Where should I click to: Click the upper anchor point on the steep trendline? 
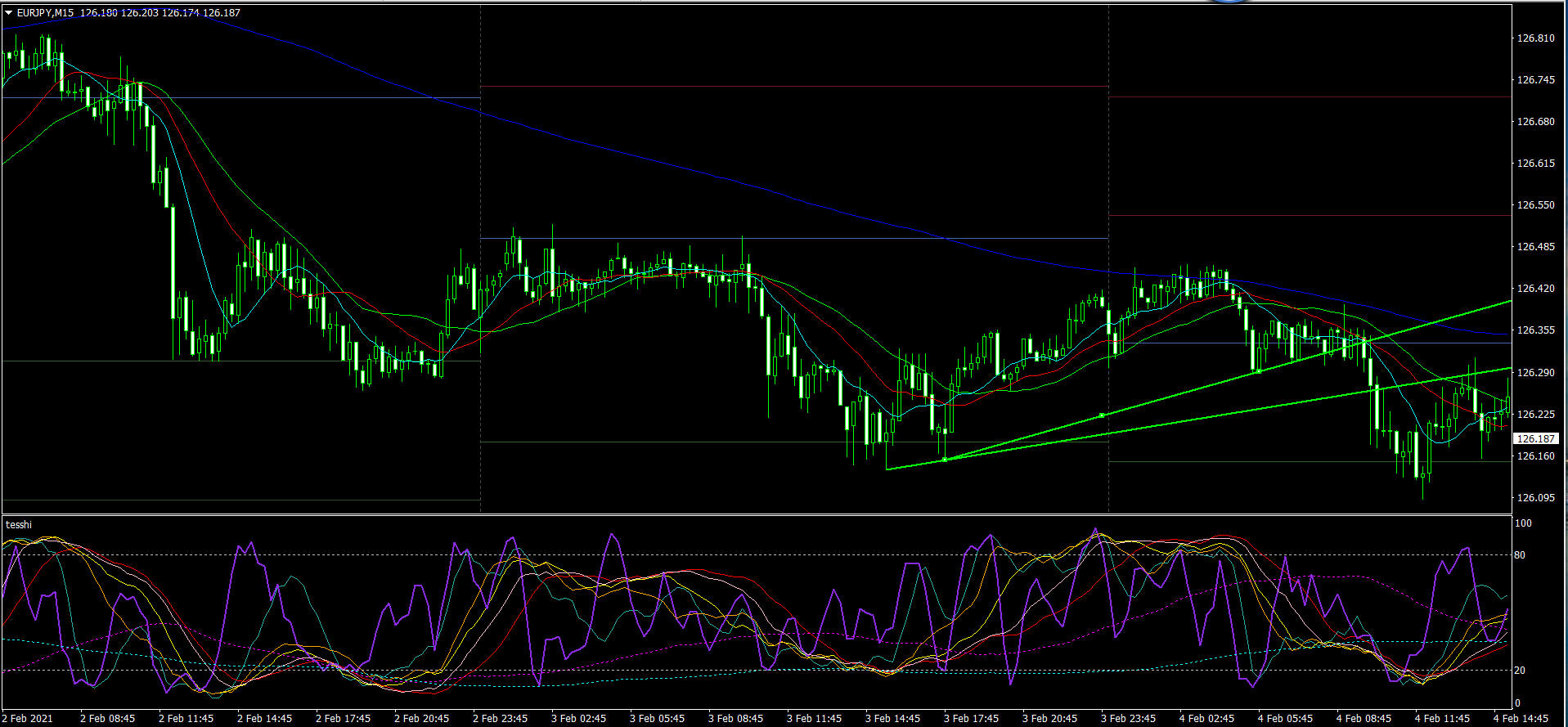[1259, 371]
